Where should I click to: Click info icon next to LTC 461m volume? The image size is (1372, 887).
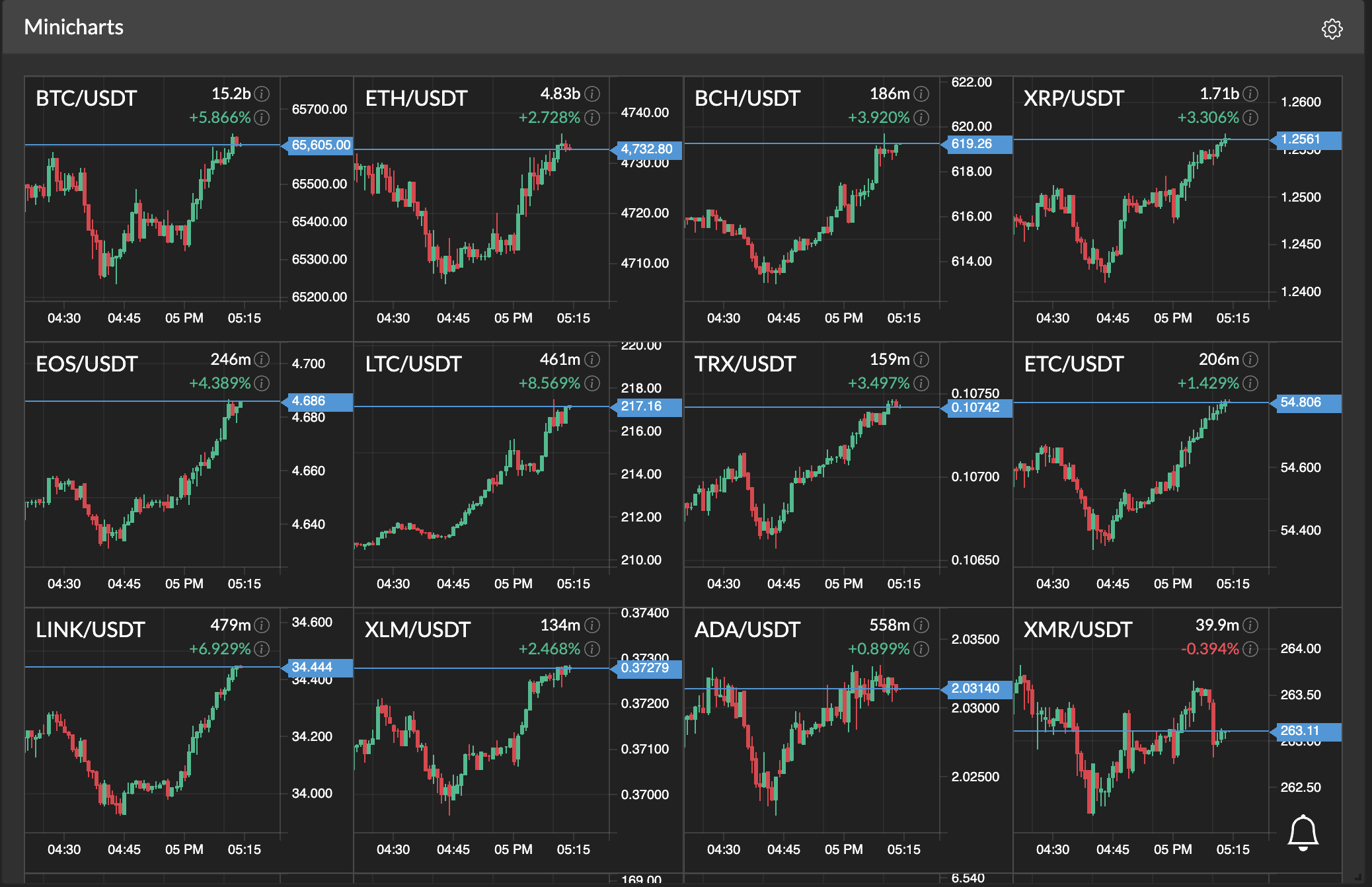[x=592, y=360]
